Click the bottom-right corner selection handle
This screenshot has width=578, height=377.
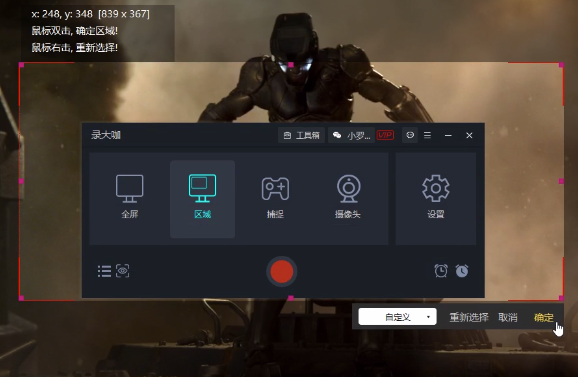pyautogui.click(x=561, y=298)
